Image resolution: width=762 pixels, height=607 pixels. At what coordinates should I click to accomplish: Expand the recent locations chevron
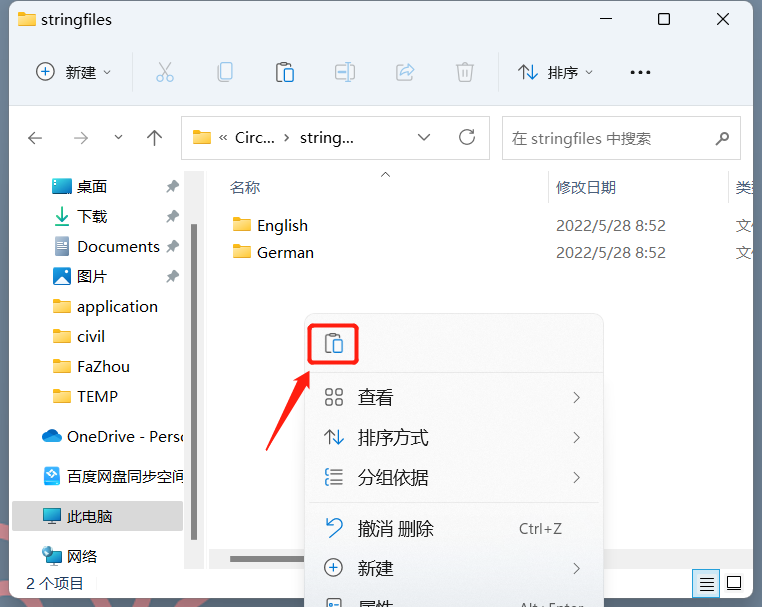point(118,138)
